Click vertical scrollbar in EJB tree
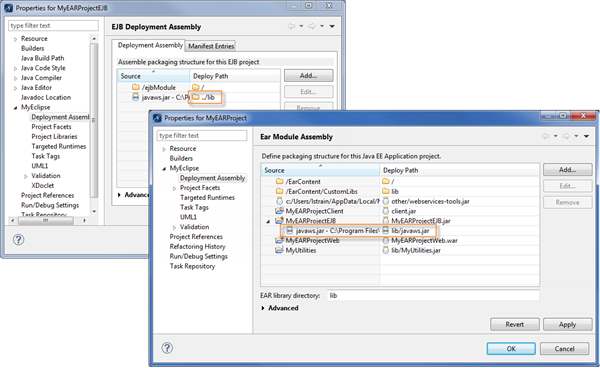 (x=94, y=119)
